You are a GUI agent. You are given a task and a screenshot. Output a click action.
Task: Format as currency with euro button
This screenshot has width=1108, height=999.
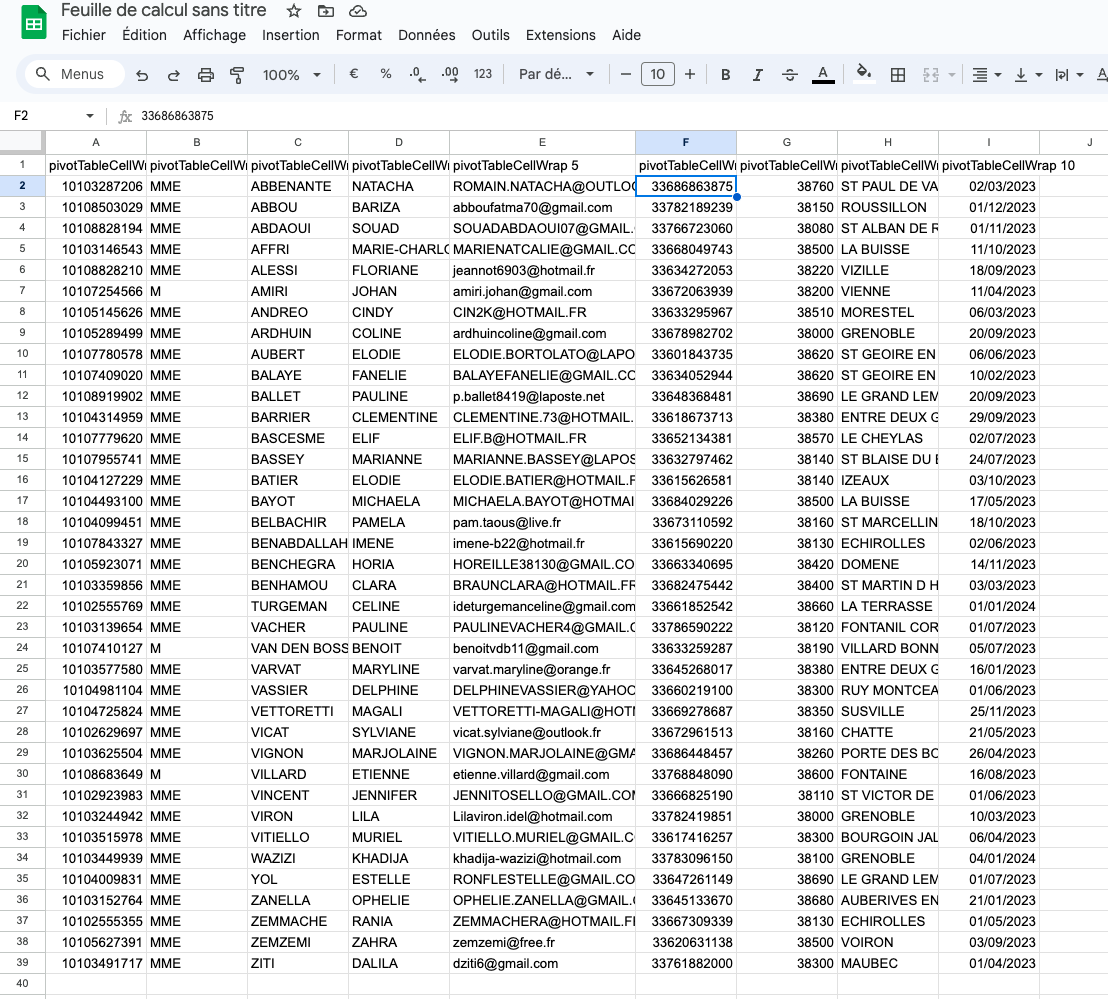pyautogui.click(x=354, y=75)
